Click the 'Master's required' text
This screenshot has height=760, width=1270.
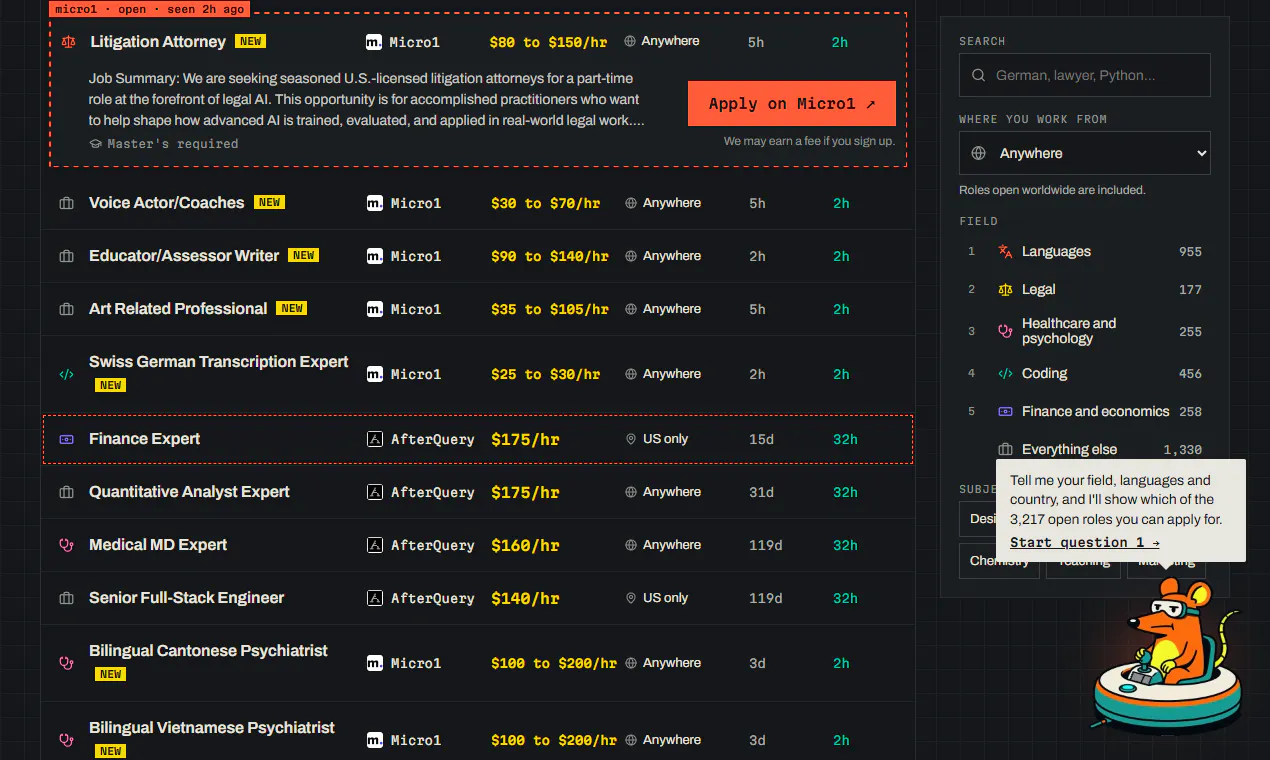click(173, 144)
